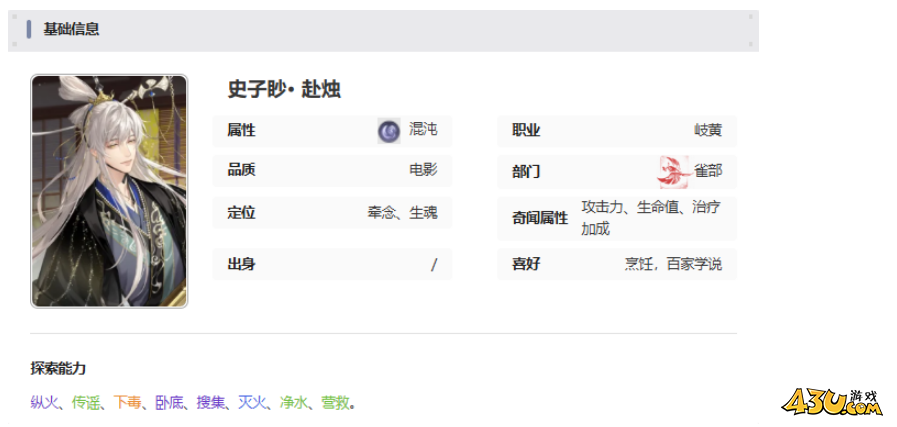
Task: Open the 史子眇 character portrait image
Action: tap(109, 191)
